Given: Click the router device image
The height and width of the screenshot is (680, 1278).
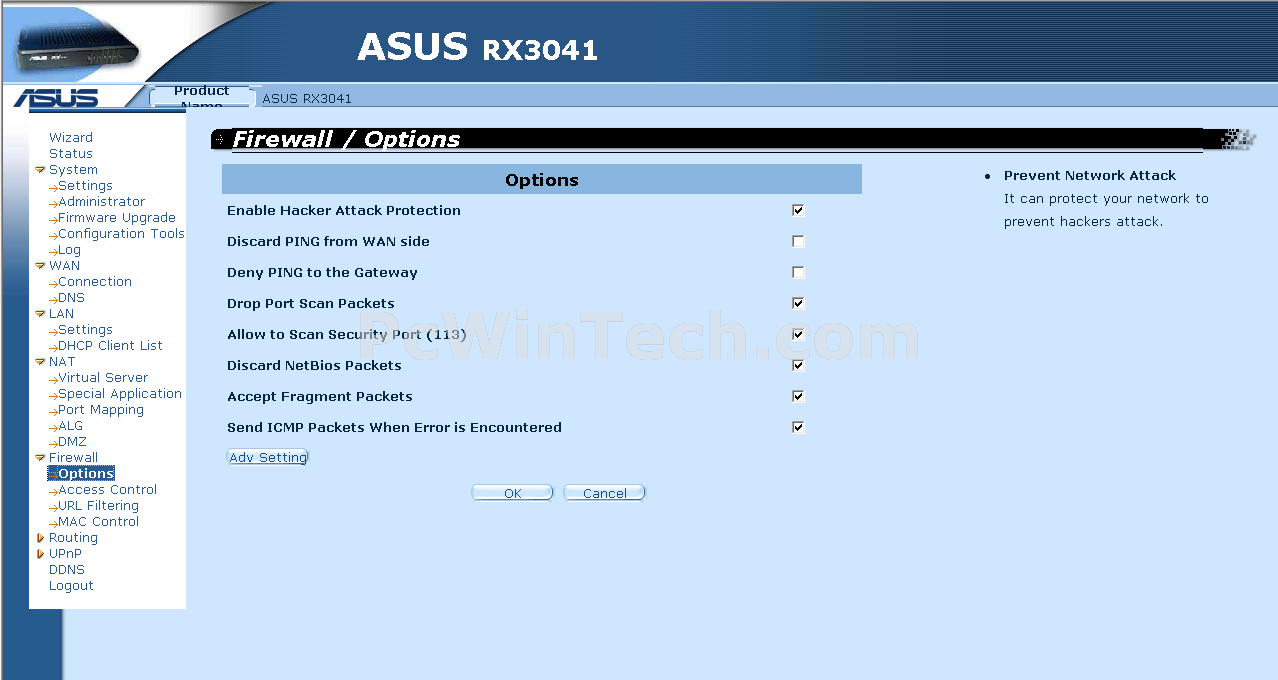Looking at the screenshot, I should tap(78, 47).
